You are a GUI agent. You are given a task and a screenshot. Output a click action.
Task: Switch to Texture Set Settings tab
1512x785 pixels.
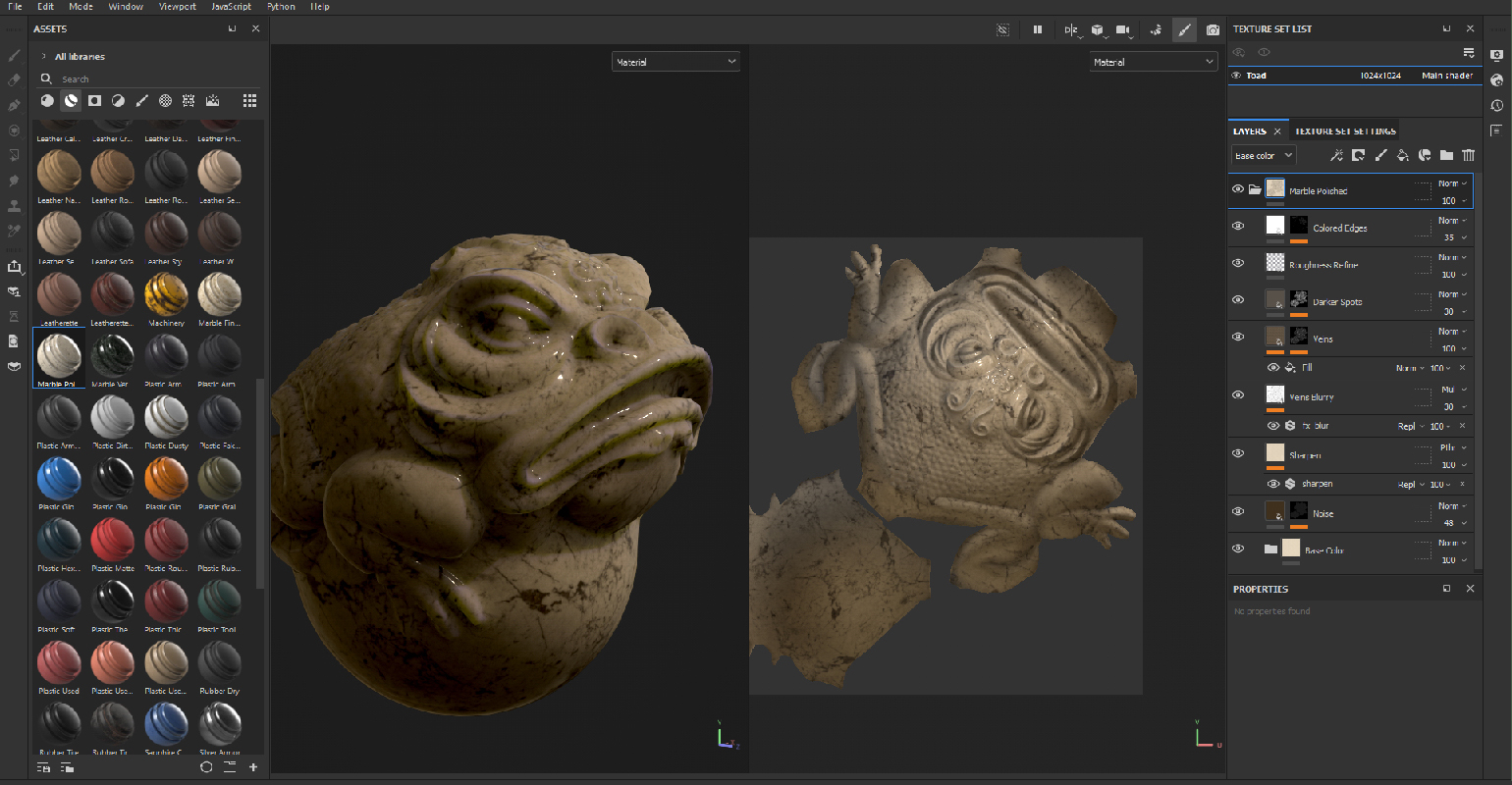1344,131
